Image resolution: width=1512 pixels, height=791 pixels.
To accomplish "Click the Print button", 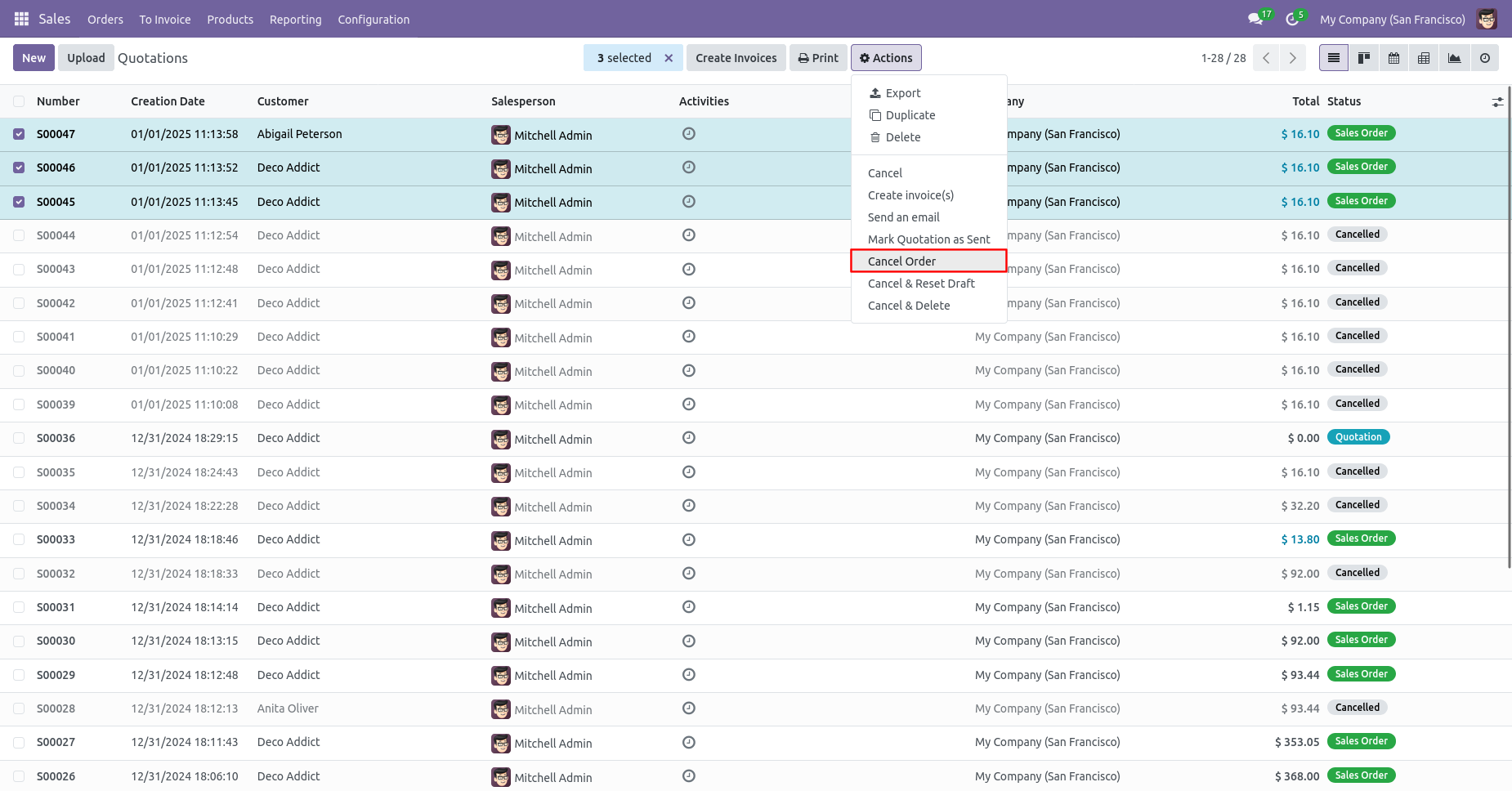I will click(x=818, y=58).
